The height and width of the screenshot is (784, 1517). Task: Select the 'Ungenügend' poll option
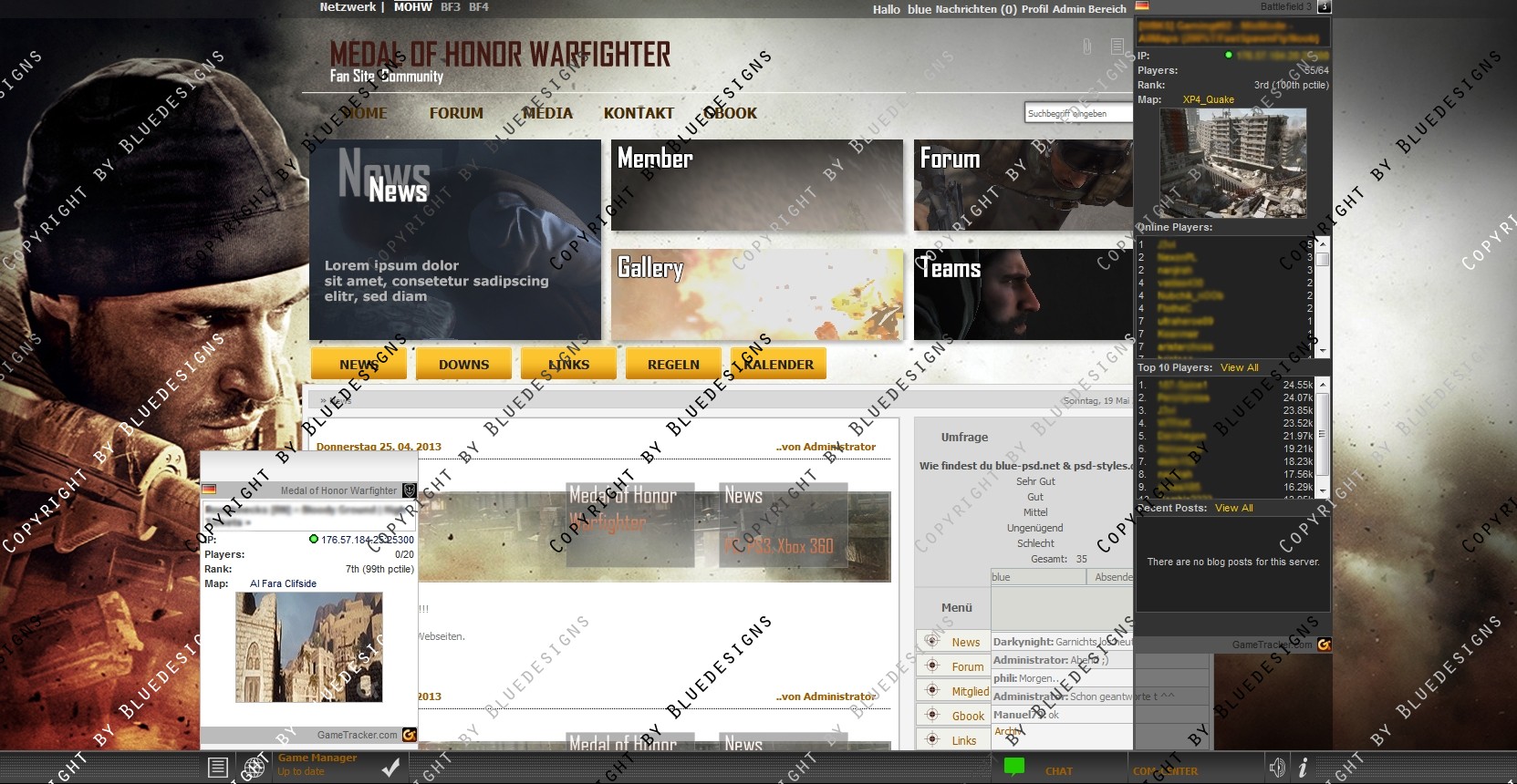1034,528
